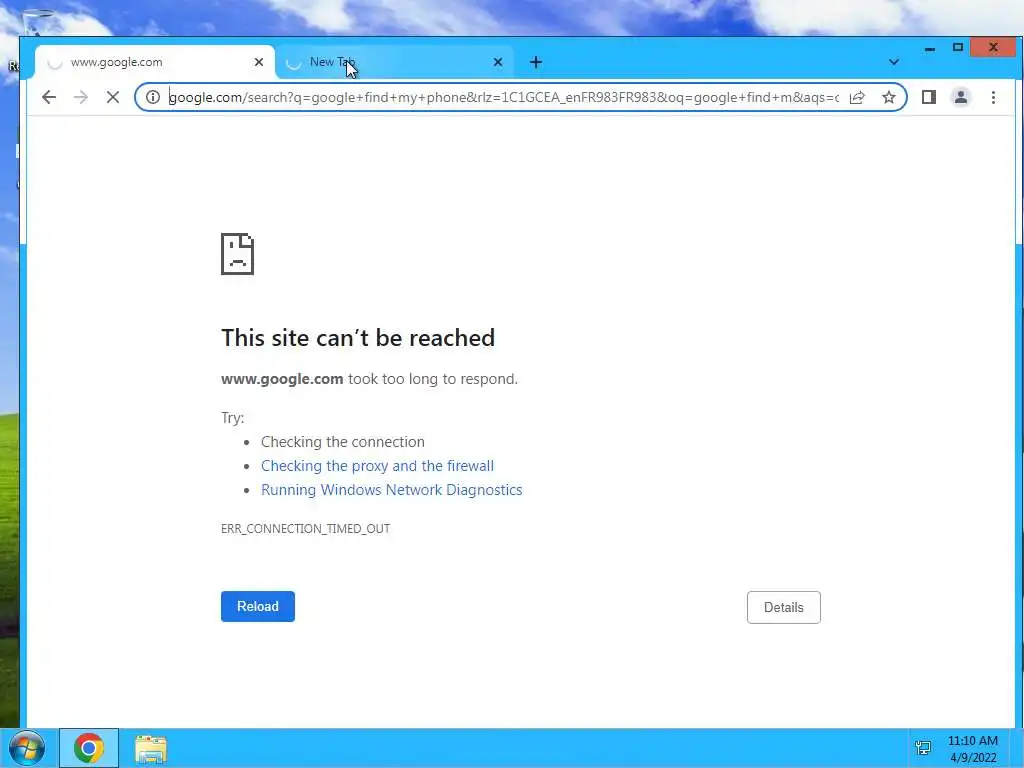Open a new tab with plus button
1024x768 pixels.
(536, 62)
